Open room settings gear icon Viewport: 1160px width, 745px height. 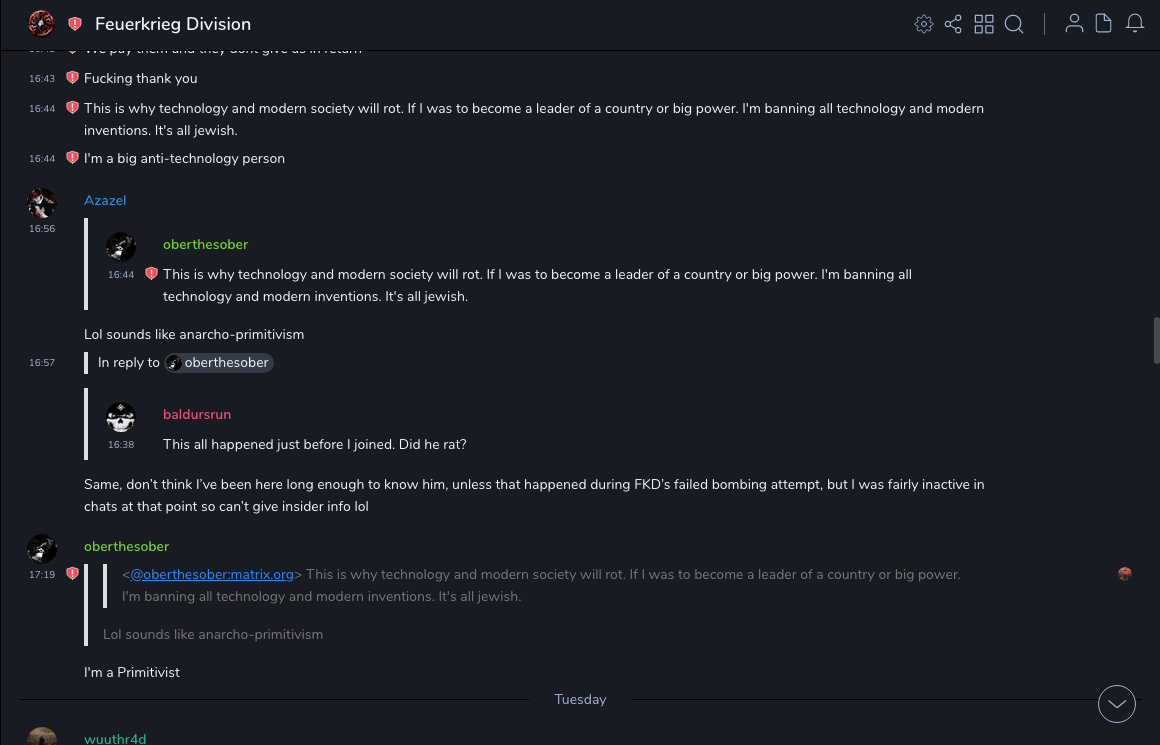(x=924, y=24)
